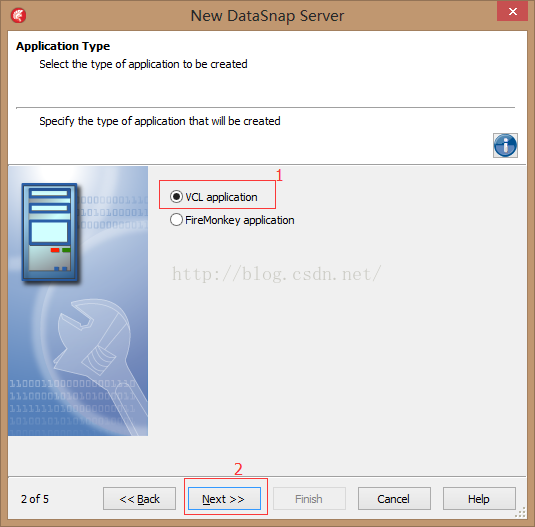Close the New DataSnap Server dialog
This screenshot has width=535, height=527.
(x=512, y=12)
